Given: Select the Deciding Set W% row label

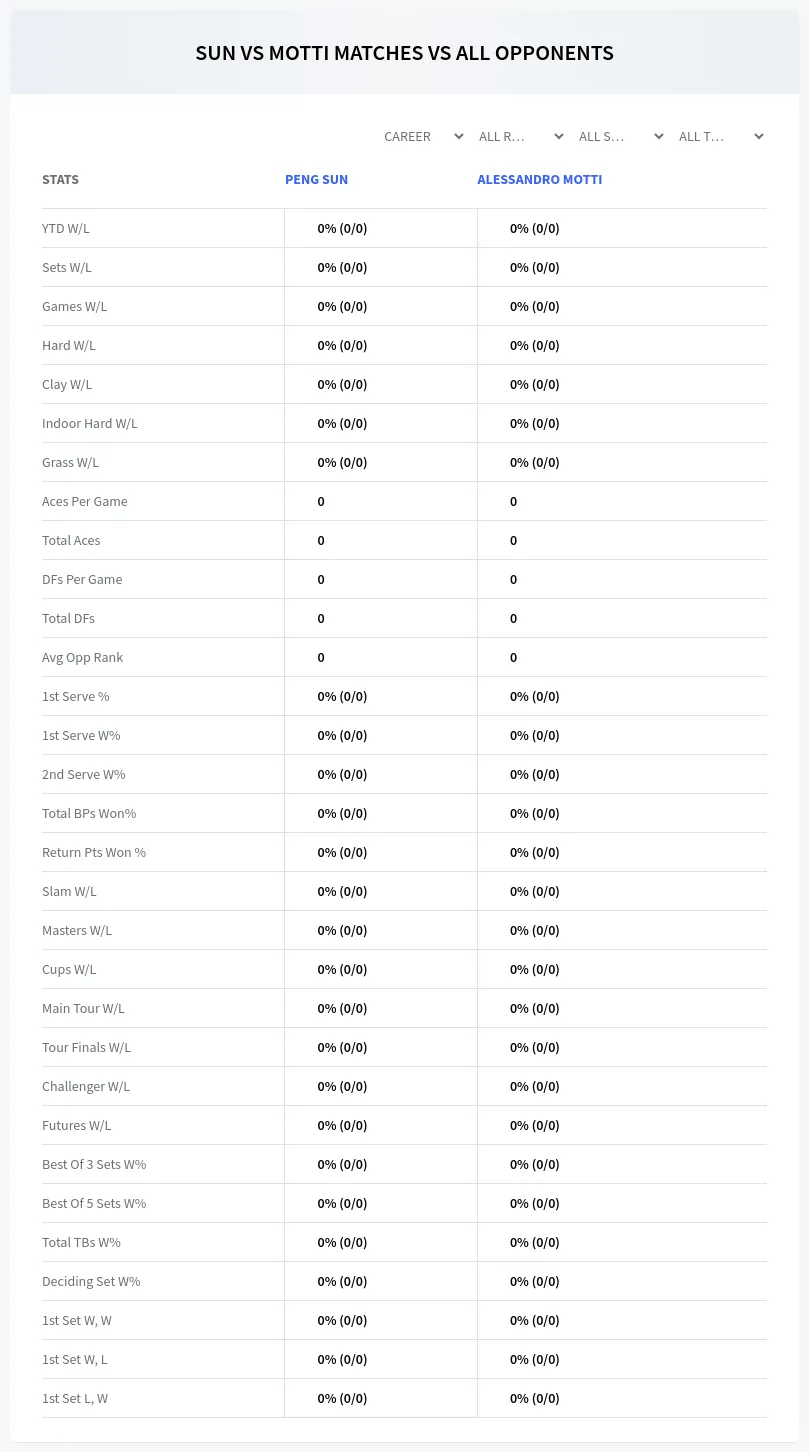Looking at the screenshot, I should [x=91, y=1281].
